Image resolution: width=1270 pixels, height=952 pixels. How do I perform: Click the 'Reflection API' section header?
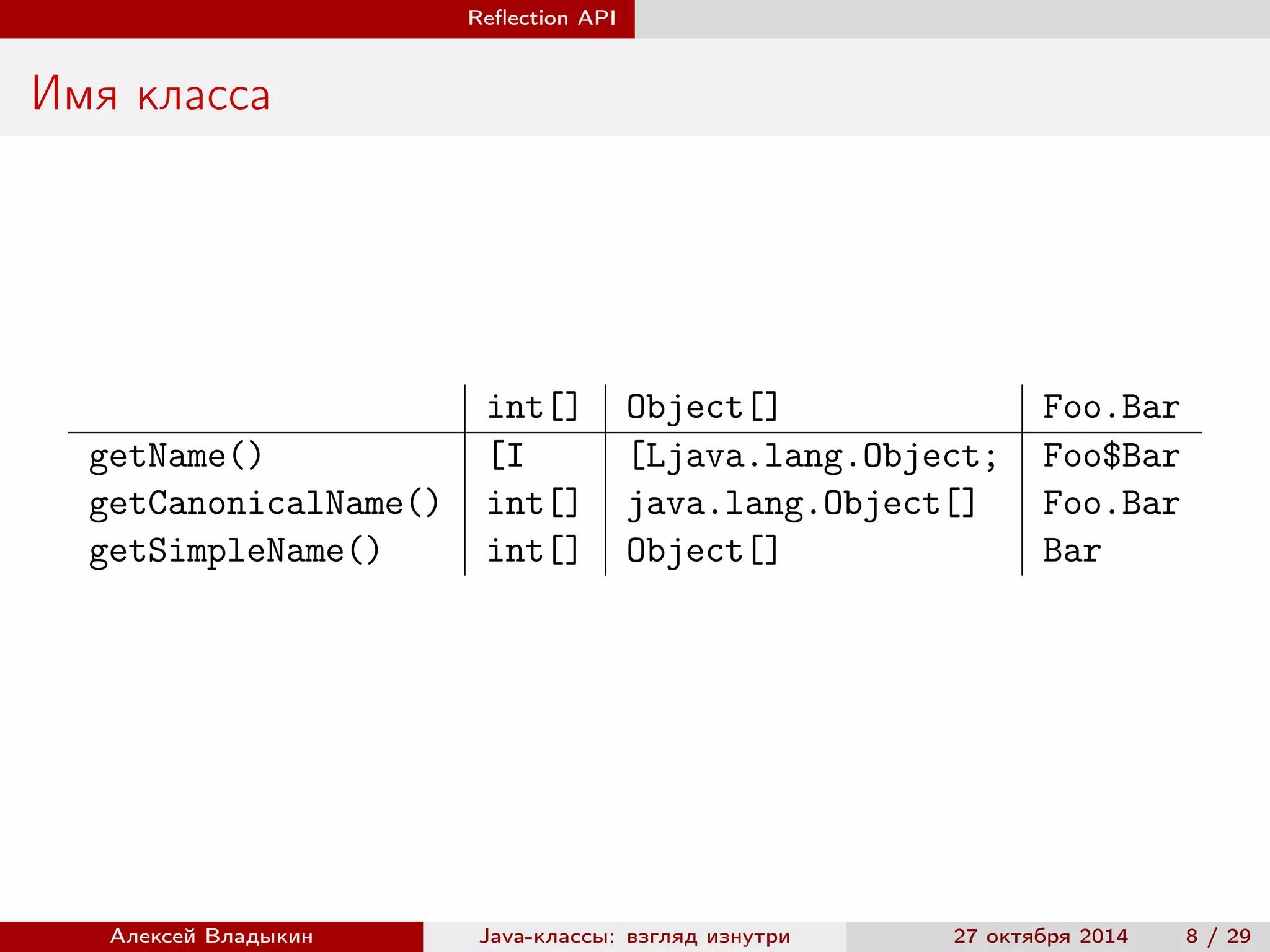pos(542,18)
